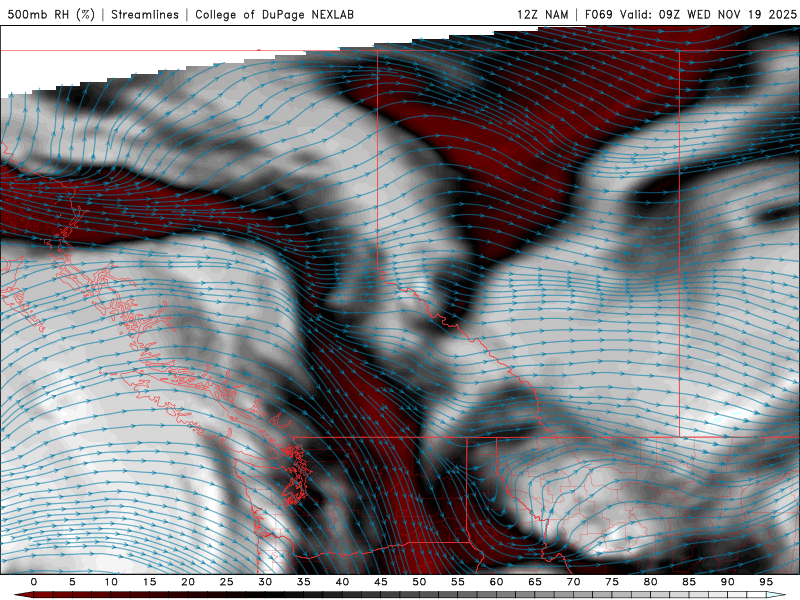The height and width of the screenshot is (600, 800).
Task: Click colorbar label "60"
Action: pos(496,582)
